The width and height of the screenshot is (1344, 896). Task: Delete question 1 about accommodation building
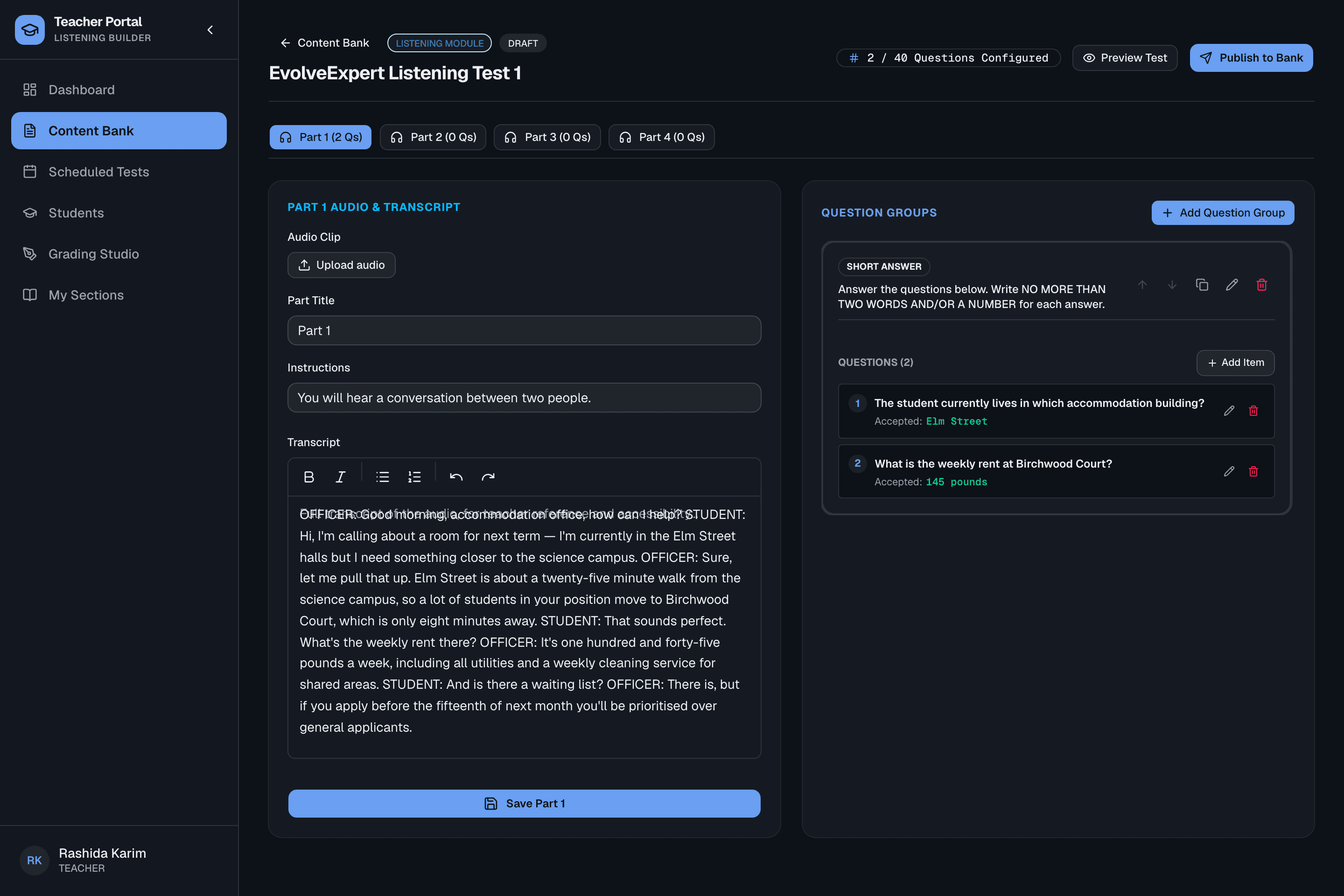pos(1254,411)
